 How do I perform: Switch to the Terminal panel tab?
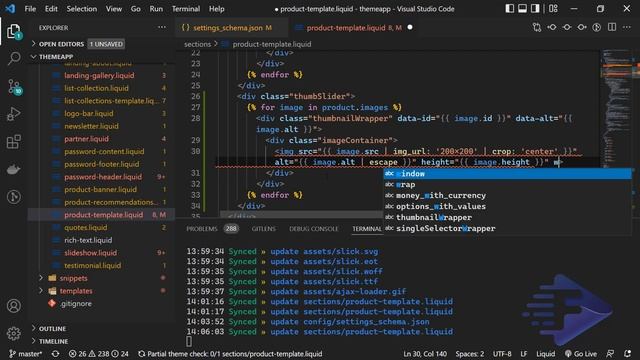(367, 229)
